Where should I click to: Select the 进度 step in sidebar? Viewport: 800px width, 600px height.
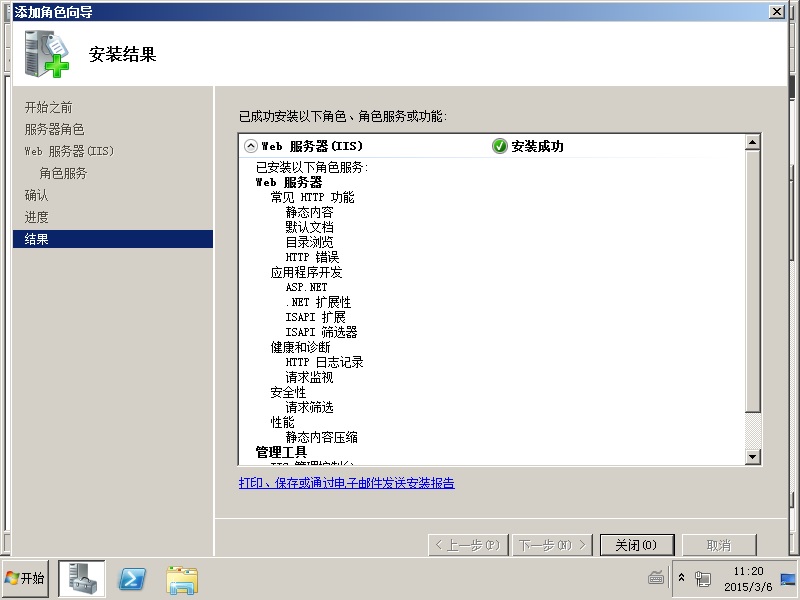click(36, 217)
